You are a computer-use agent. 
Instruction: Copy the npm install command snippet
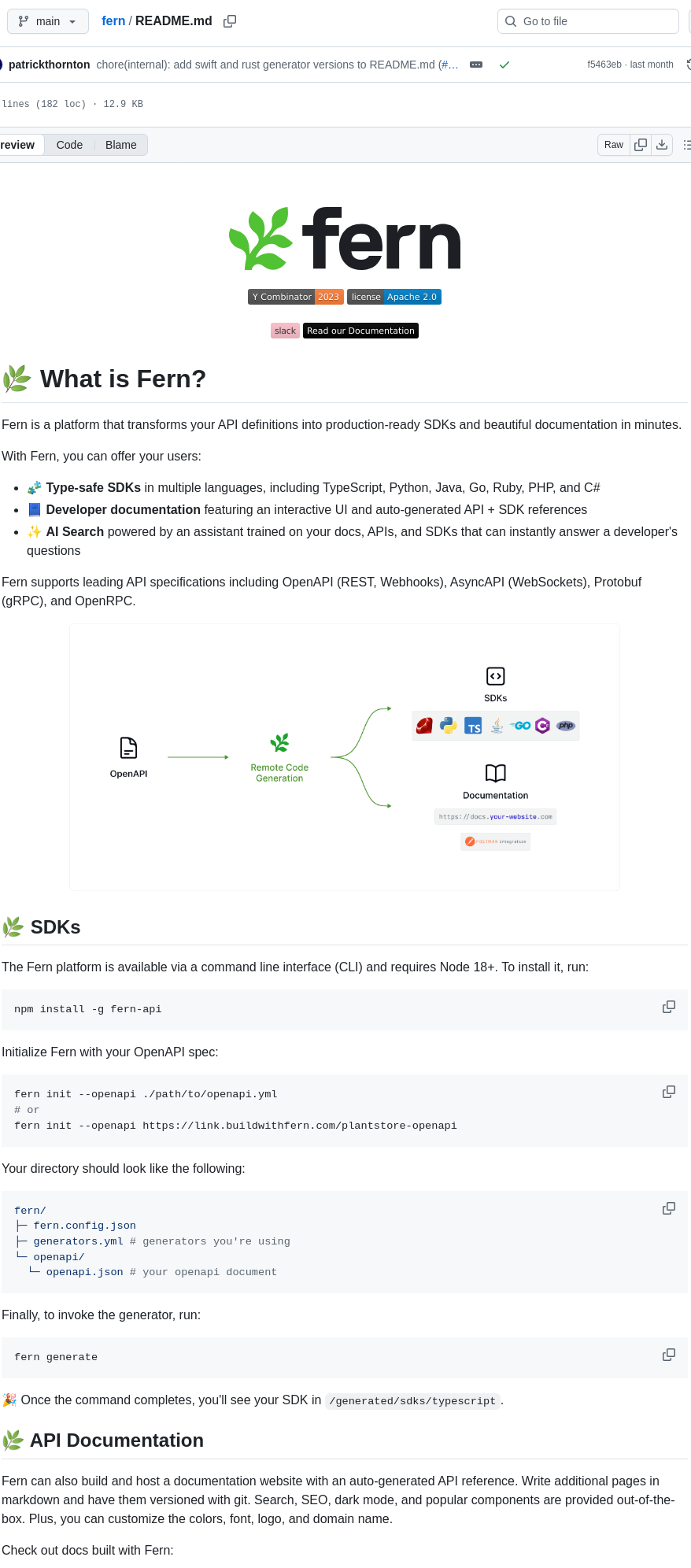pyautogui.click(x=668, y=1007)
